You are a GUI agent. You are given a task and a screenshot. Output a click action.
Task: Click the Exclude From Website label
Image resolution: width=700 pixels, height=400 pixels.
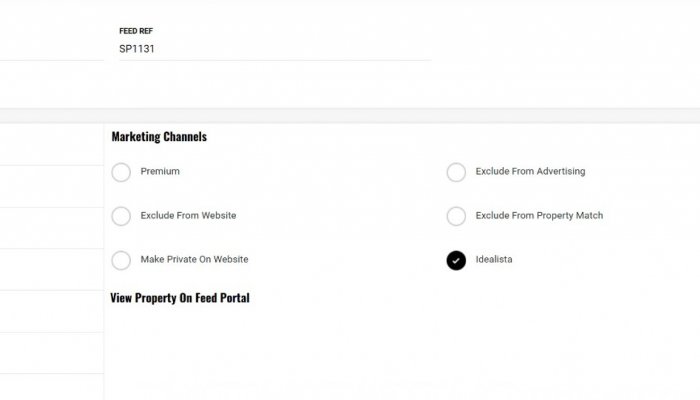188,216
